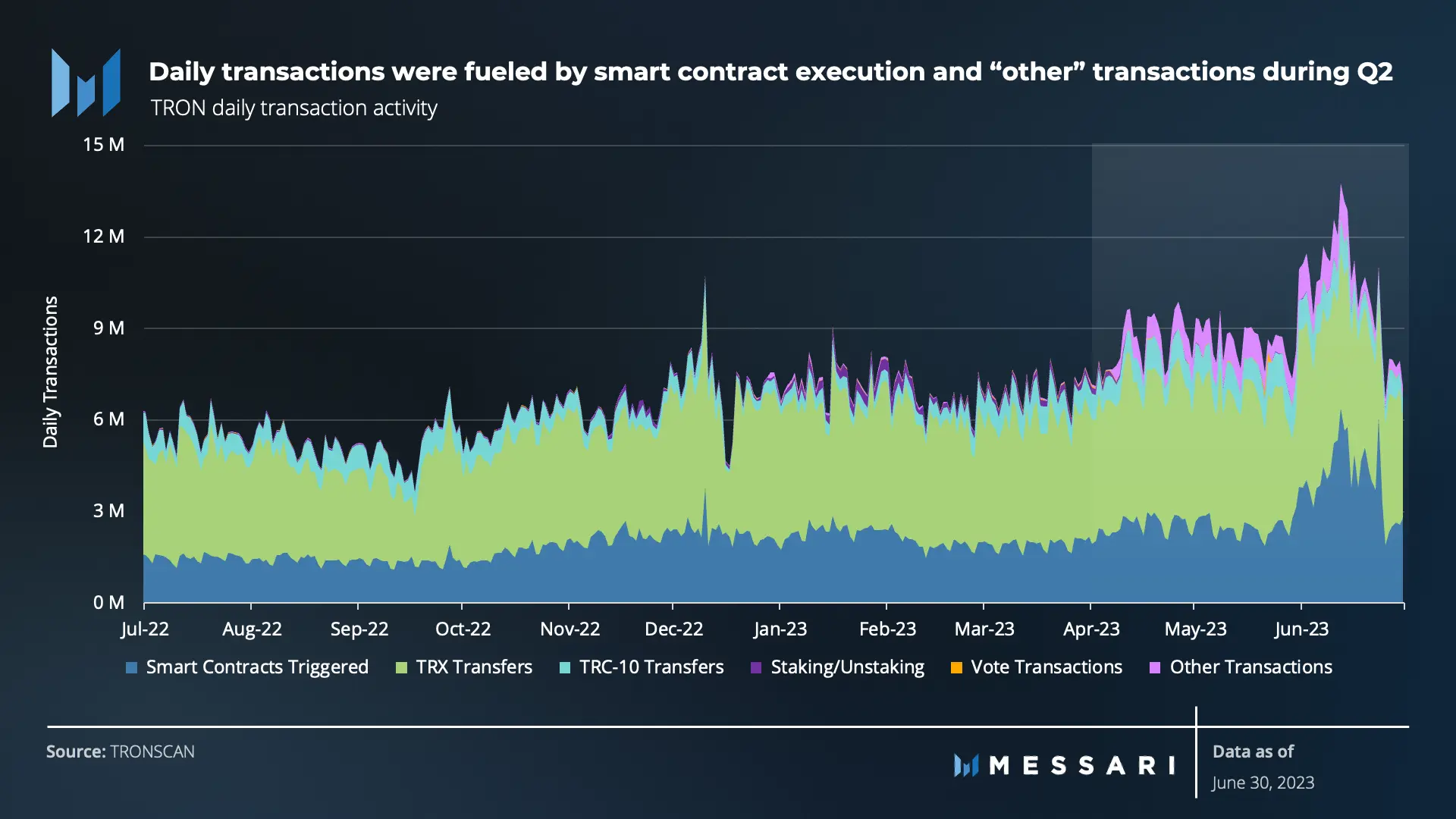The width and height of the screenshot is (1456, 819).
Task: Toggle the Other Transactions legend label
Action: click(1250, 667)
